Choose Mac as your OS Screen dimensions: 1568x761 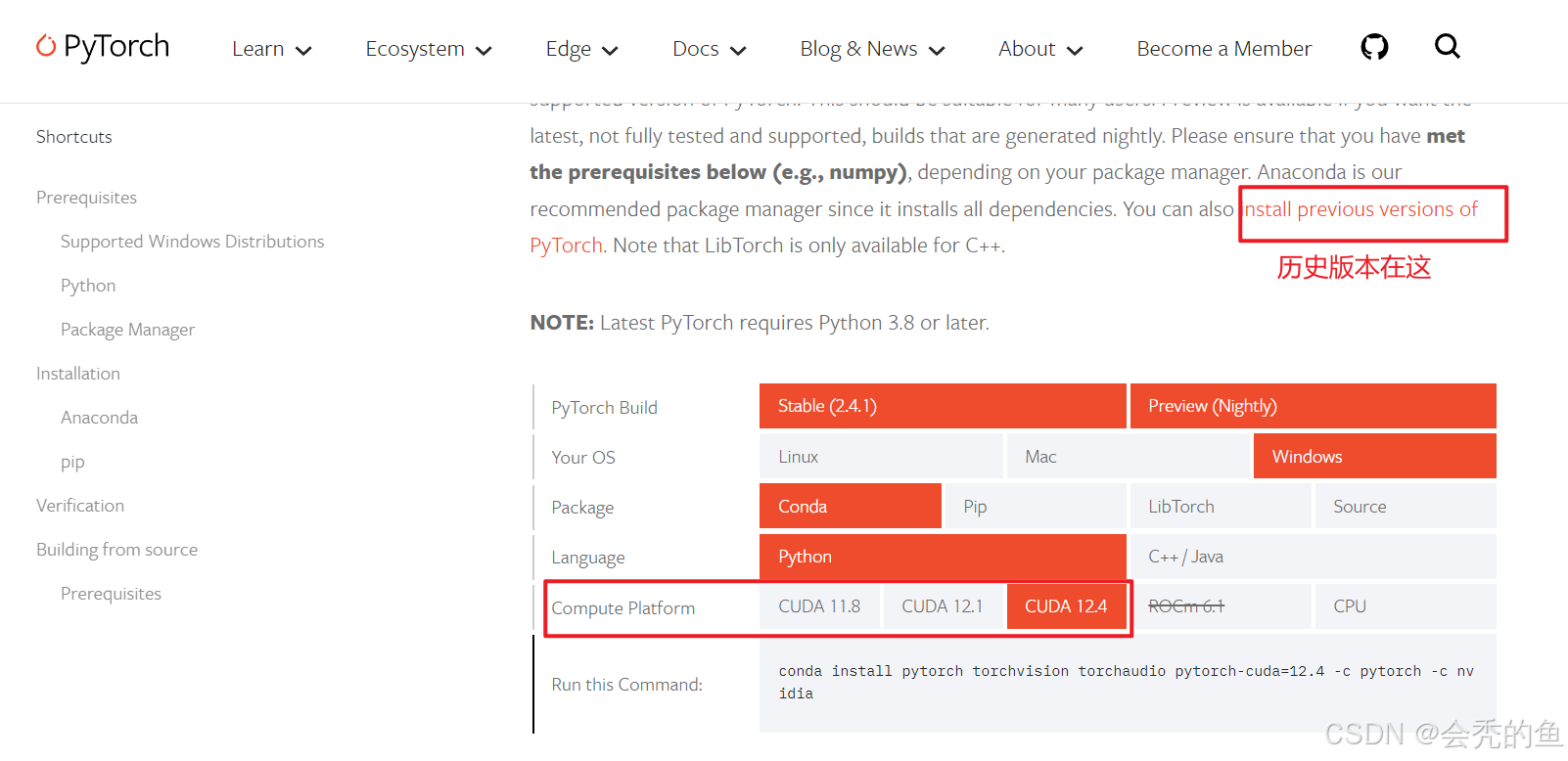[x=1128, y=457]
